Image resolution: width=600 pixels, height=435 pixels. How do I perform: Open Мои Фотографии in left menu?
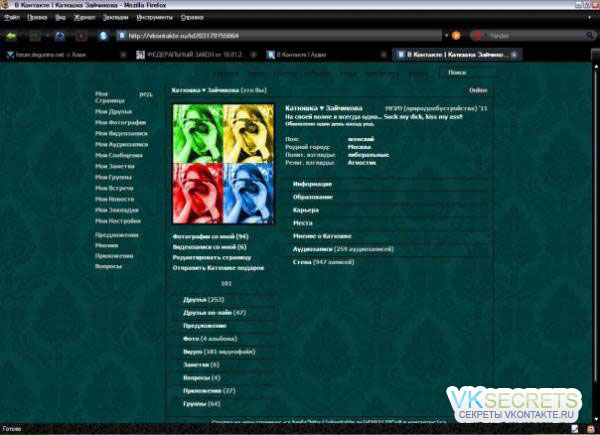click(x=121, y=122)
